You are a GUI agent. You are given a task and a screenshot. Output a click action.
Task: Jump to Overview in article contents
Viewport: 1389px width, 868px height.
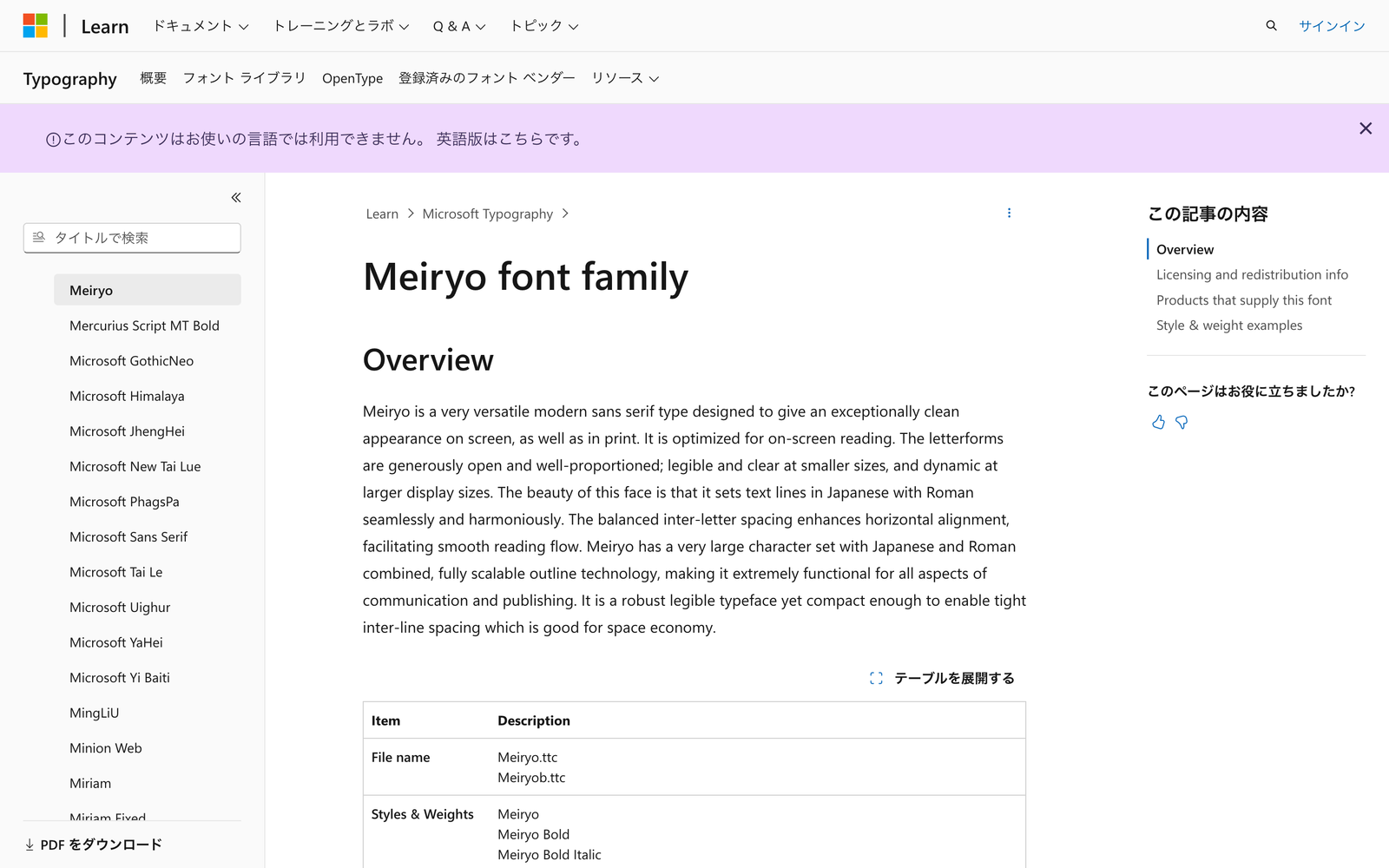[x=1185, y=249]
